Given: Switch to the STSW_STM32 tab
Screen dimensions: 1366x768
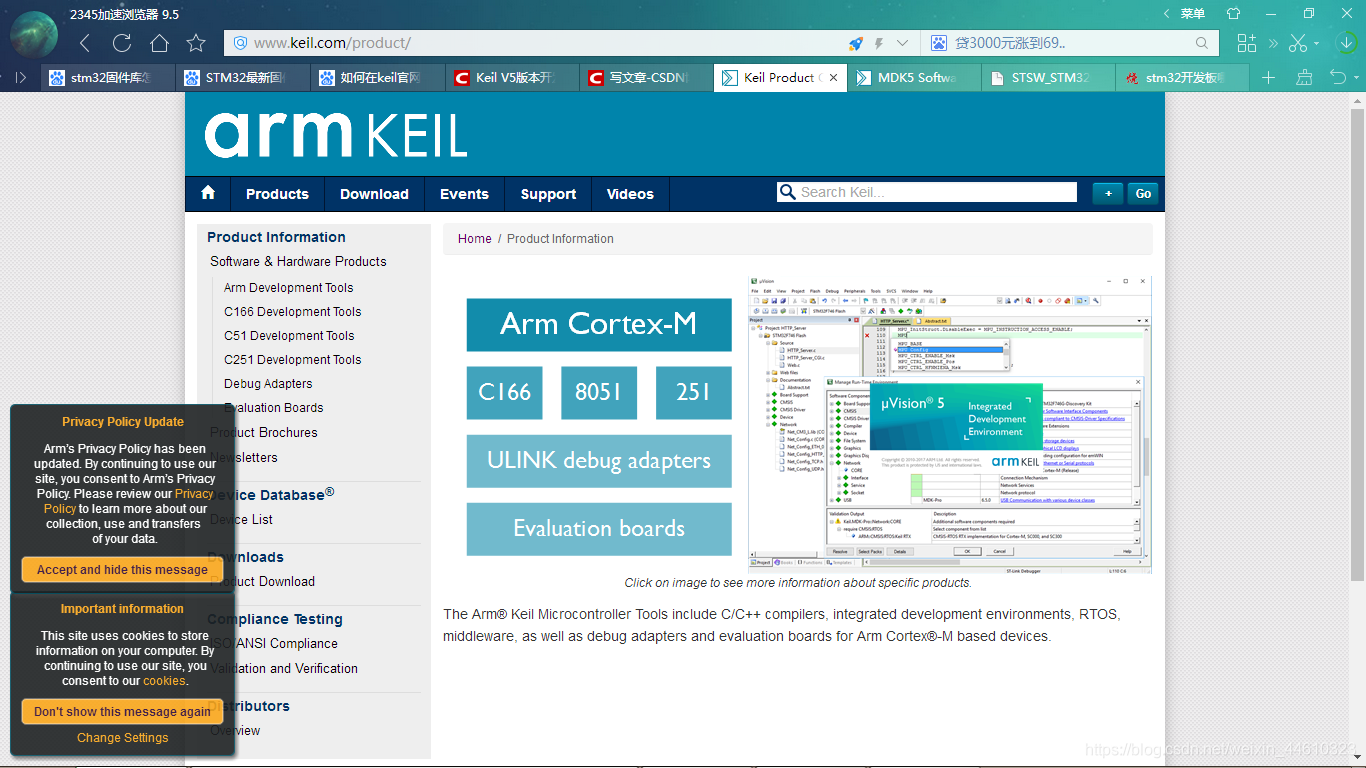Looking at the screenshot, I should [x=1048, y=78].
